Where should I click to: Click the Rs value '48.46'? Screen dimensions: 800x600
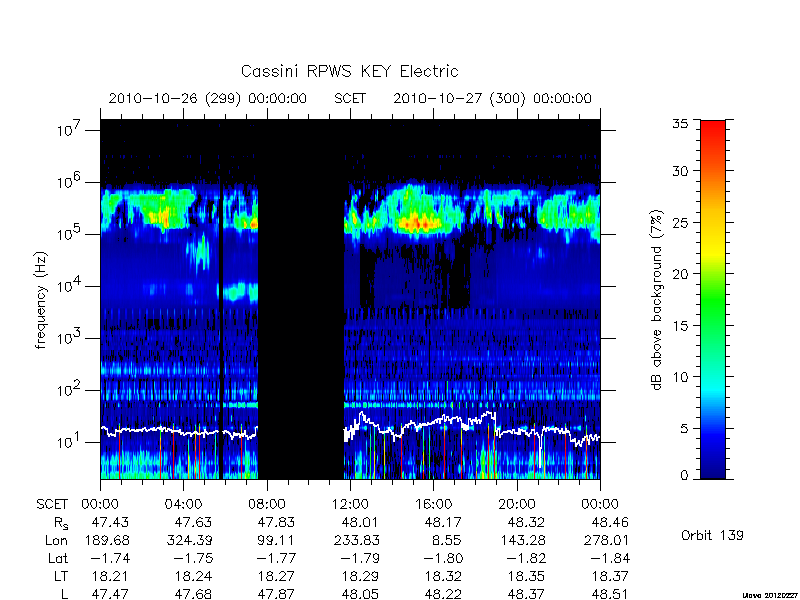coord(610,522)
